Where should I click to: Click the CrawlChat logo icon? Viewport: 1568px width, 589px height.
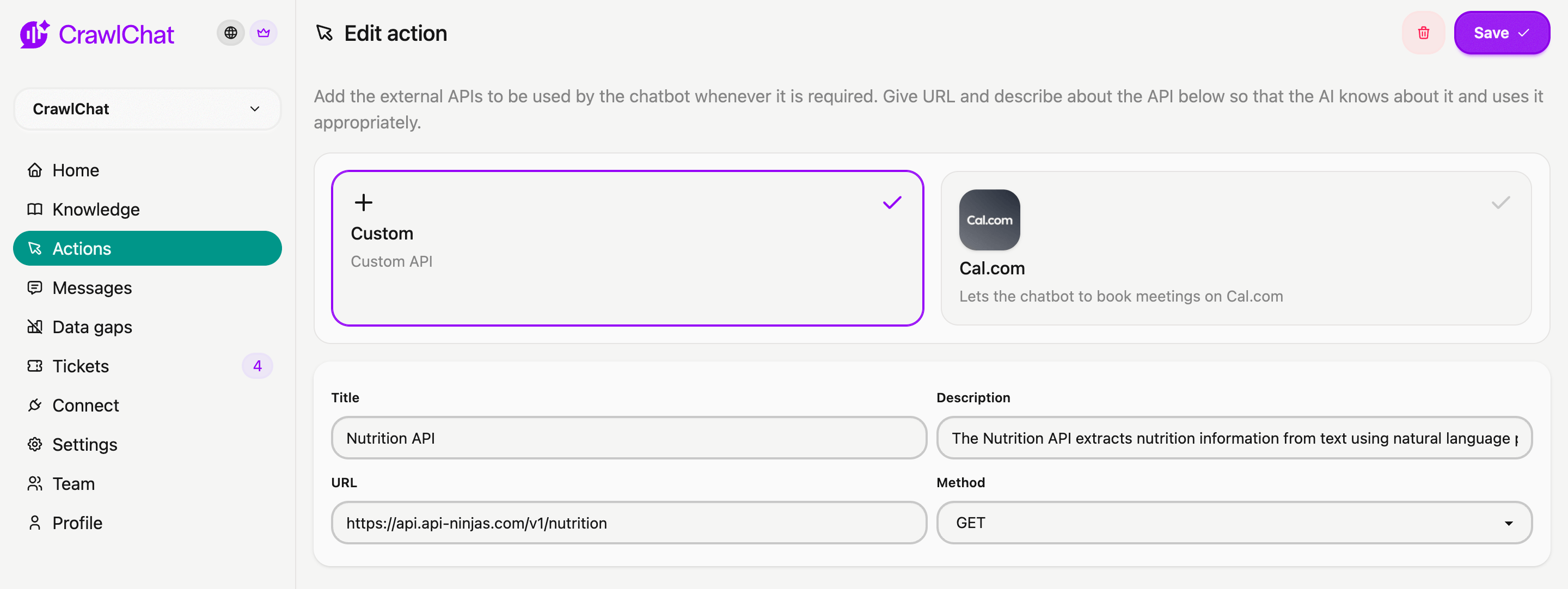coord(35,34)
